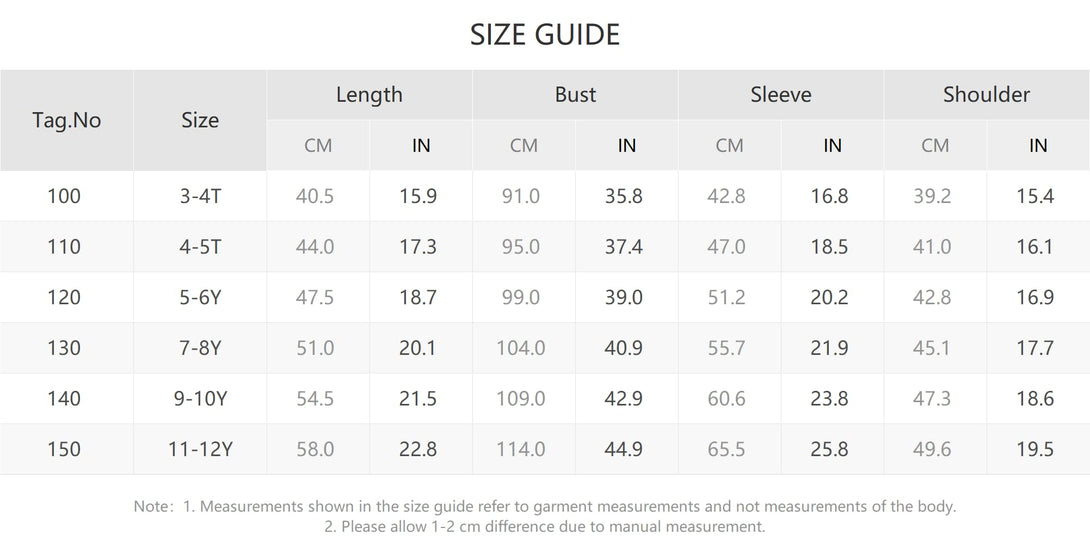The image size is (1090, 559).
Task: Select length value 40.5 cm
Action: (315, 196)
